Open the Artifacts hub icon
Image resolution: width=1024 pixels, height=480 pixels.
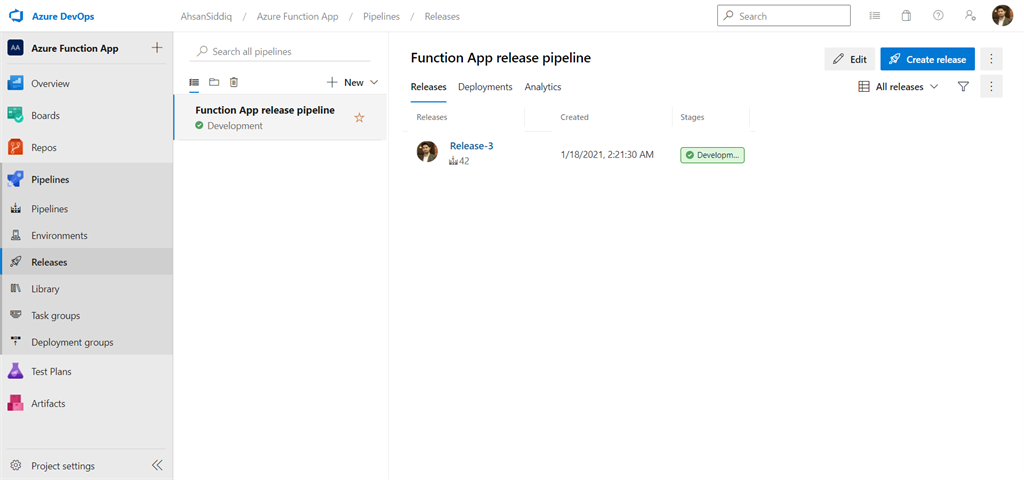16,404
